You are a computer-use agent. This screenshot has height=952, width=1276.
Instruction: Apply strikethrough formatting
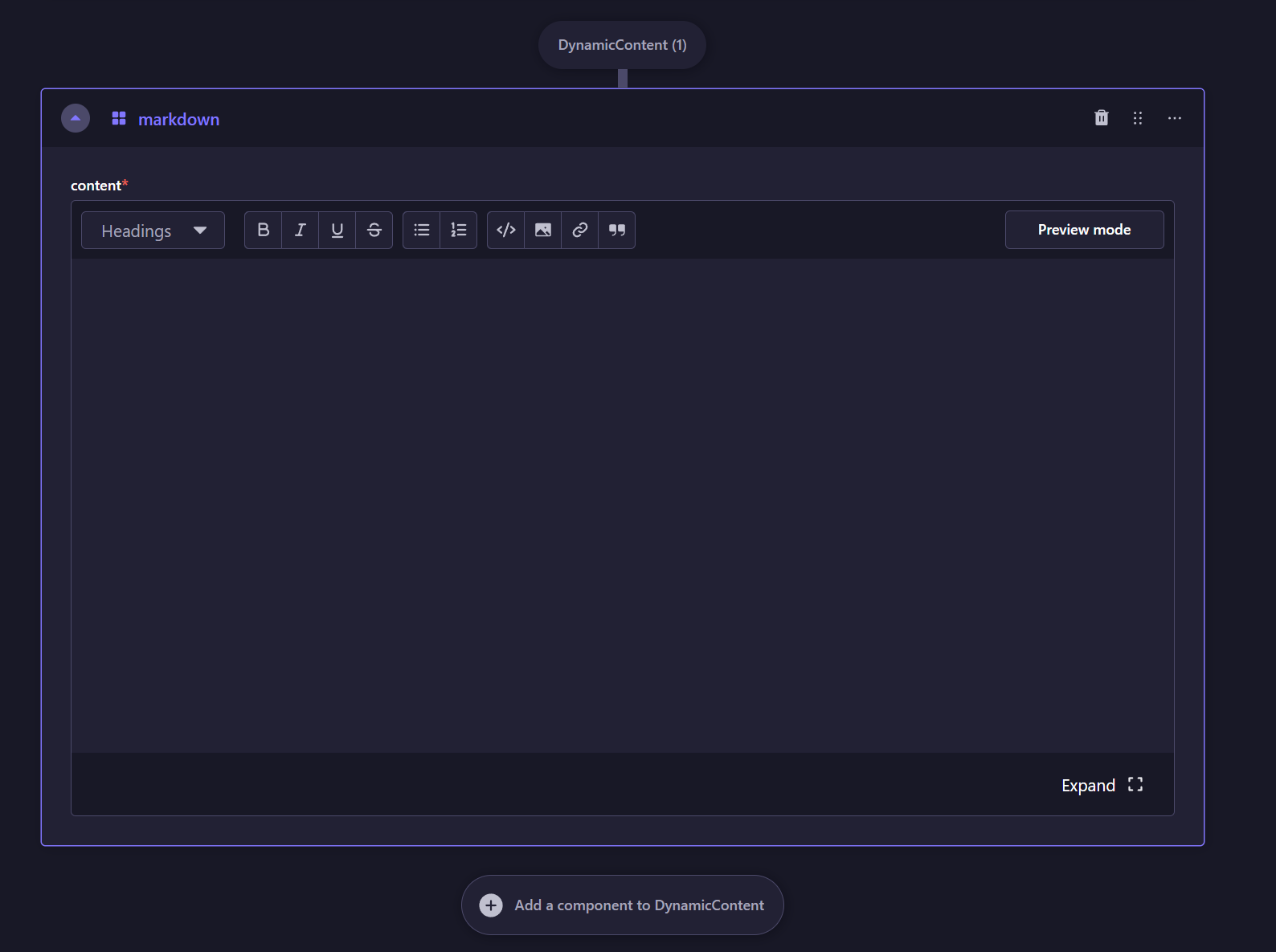pyautogui.click(x=374, y=231)
